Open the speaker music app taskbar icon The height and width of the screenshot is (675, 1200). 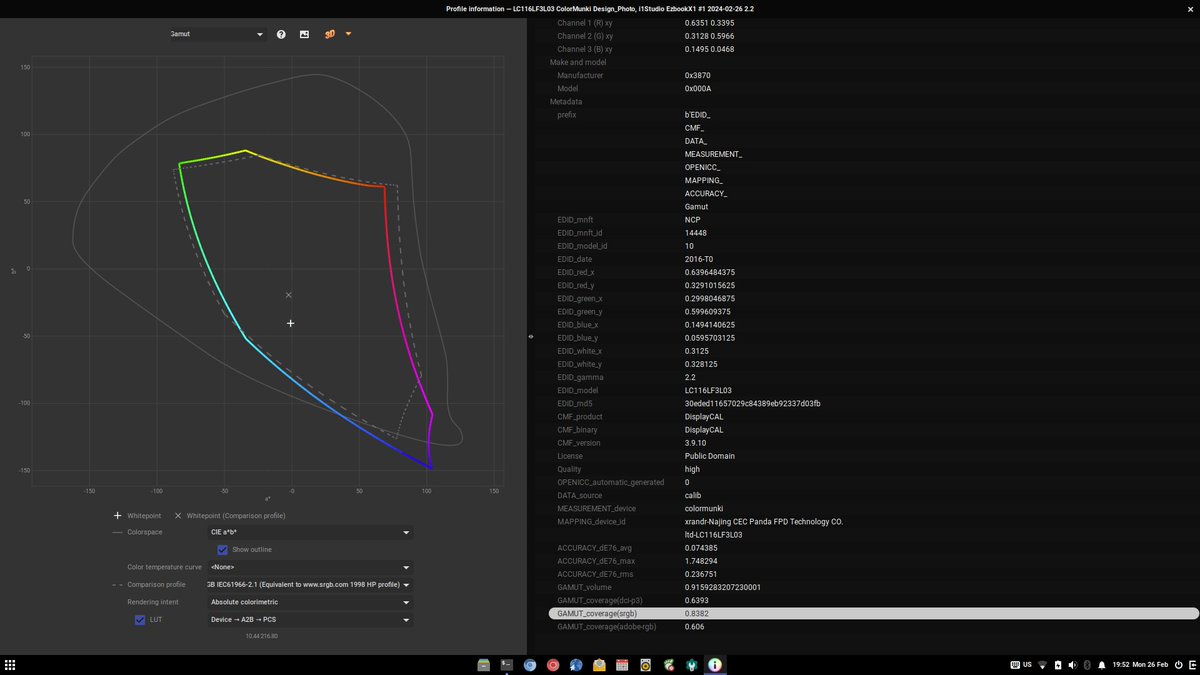pos(645,665)
